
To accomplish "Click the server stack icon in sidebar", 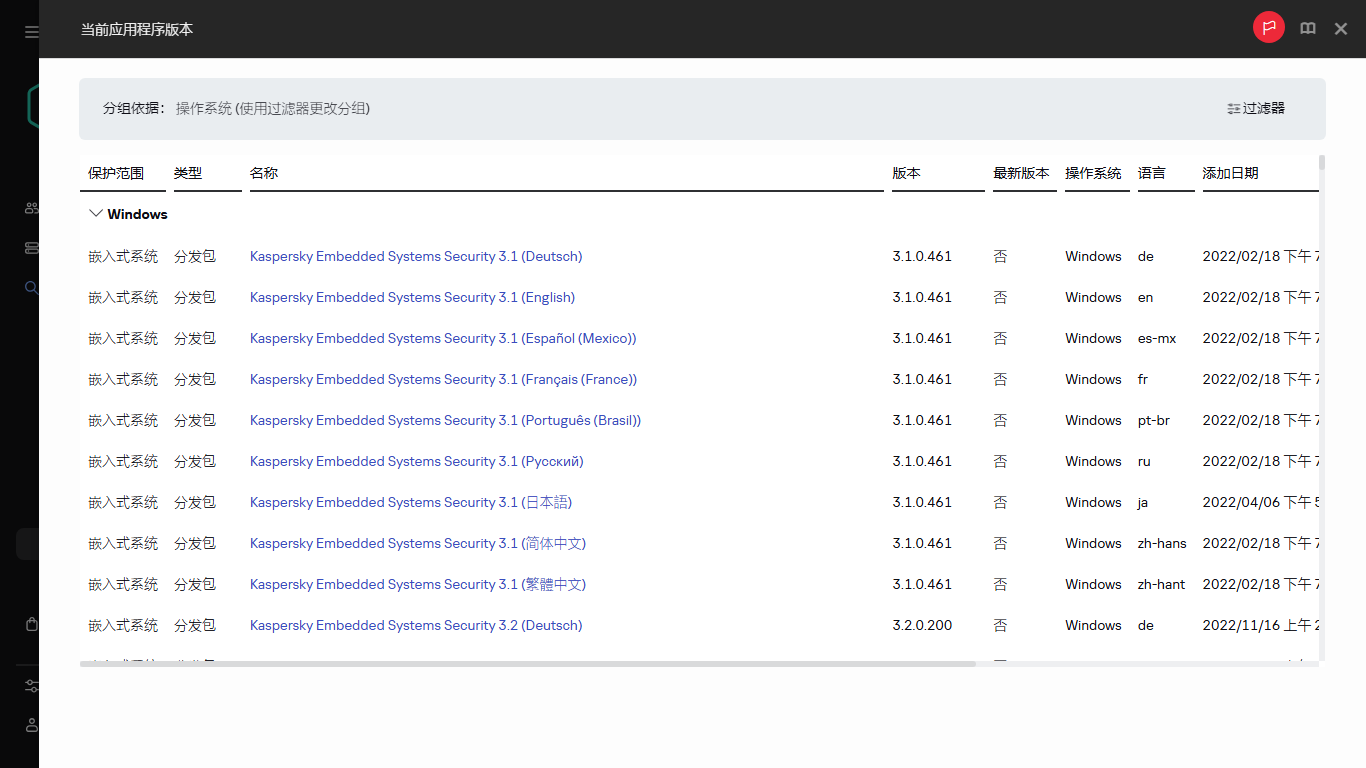I will [x=31, y=248].
